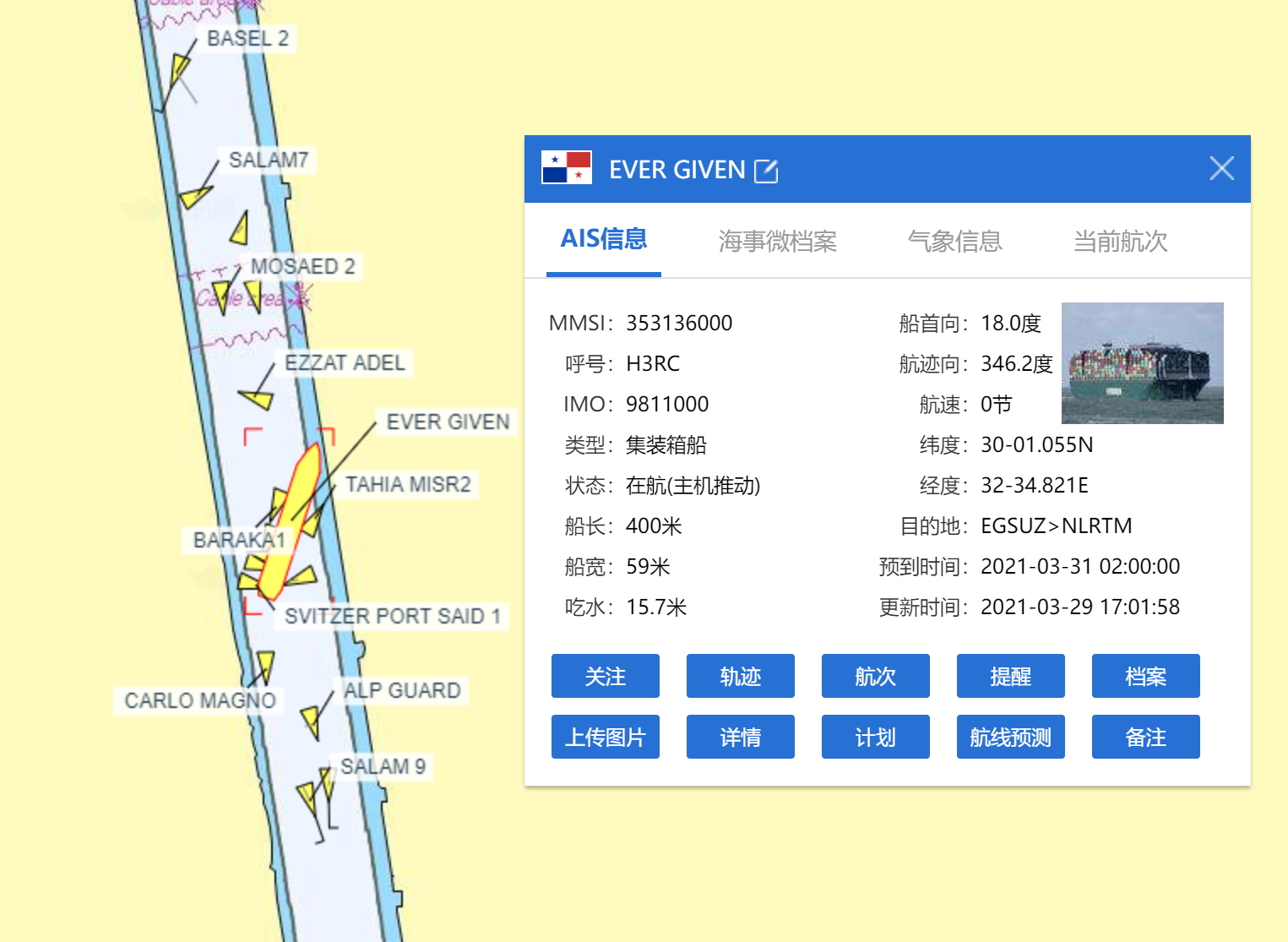Open the 当前航次 tab
1288x942 pixels.
(x=1120, y=242)
